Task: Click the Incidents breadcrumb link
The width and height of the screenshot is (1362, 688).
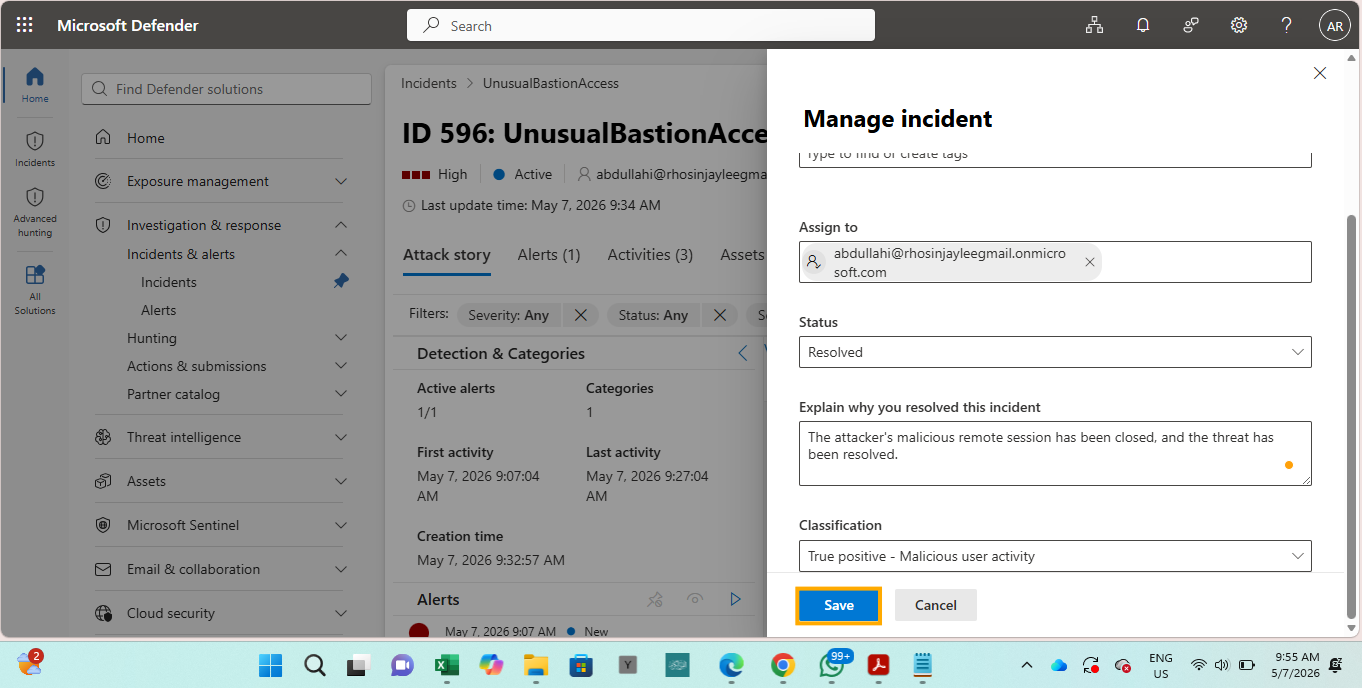Action: pos(429,83)
